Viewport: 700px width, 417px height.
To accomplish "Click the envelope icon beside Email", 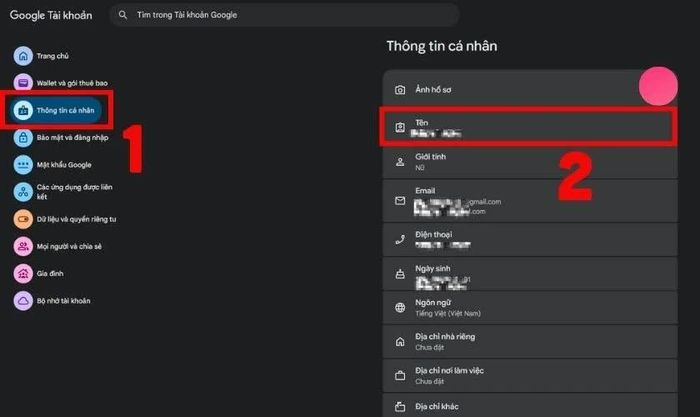I will tap(400, 200).
